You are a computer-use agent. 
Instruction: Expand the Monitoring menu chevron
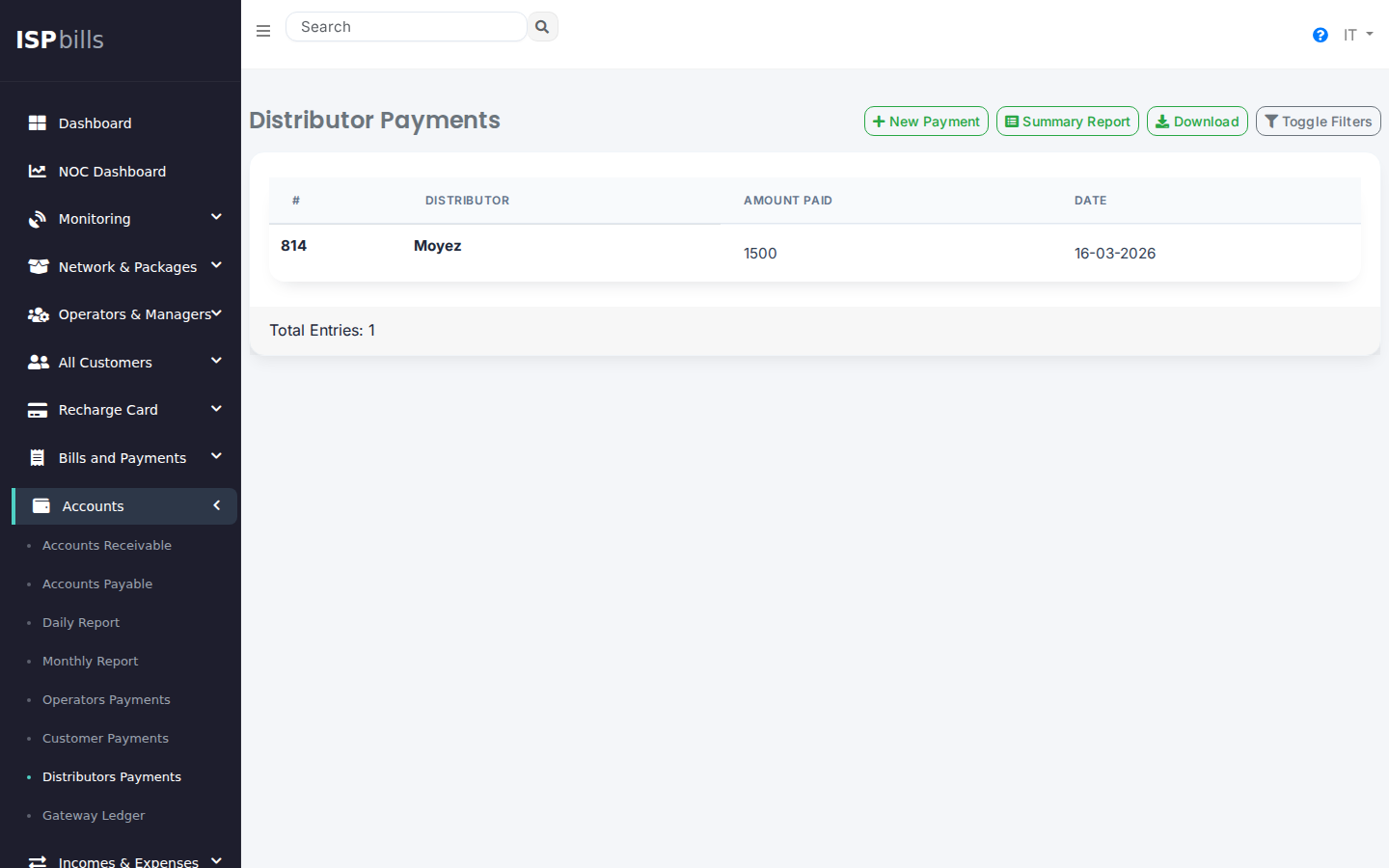point(216,218)
